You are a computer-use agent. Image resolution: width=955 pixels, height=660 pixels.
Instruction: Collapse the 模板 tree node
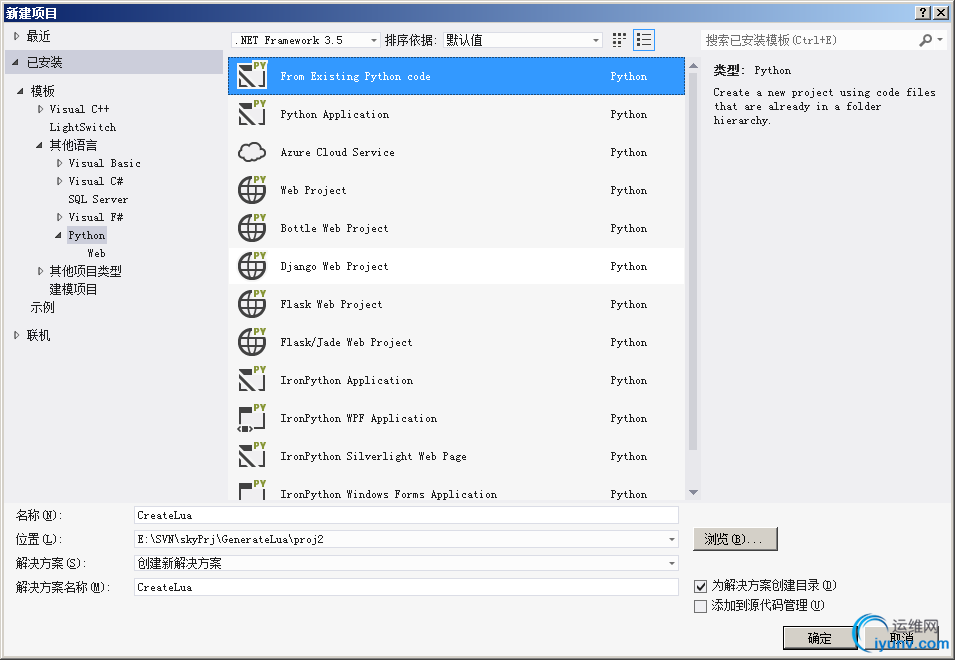pos(20,91)
